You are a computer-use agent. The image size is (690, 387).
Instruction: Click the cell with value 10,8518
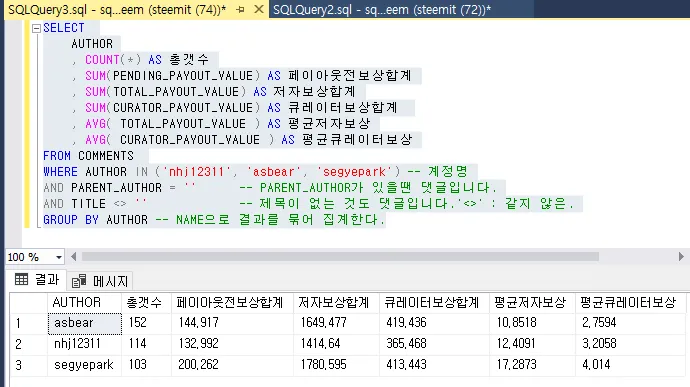[x=532, y=323]
